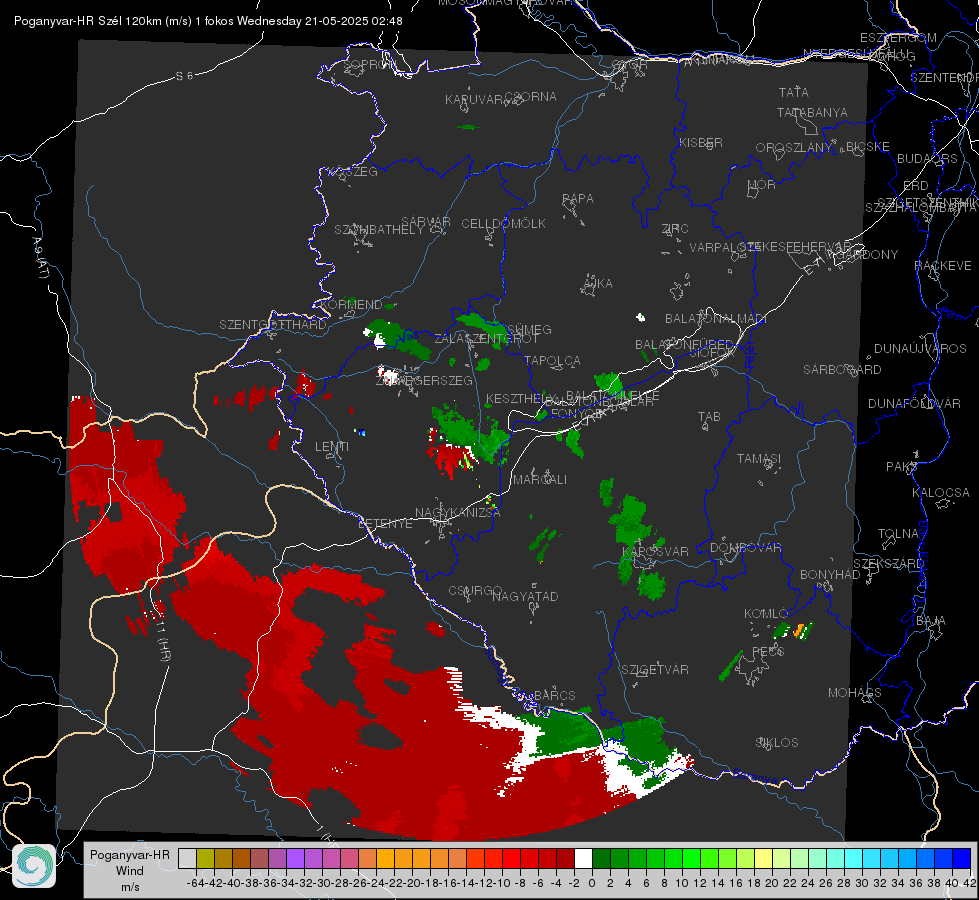979x900 pixels.
Task: Click the TAB city label
Action: [709, 417]
